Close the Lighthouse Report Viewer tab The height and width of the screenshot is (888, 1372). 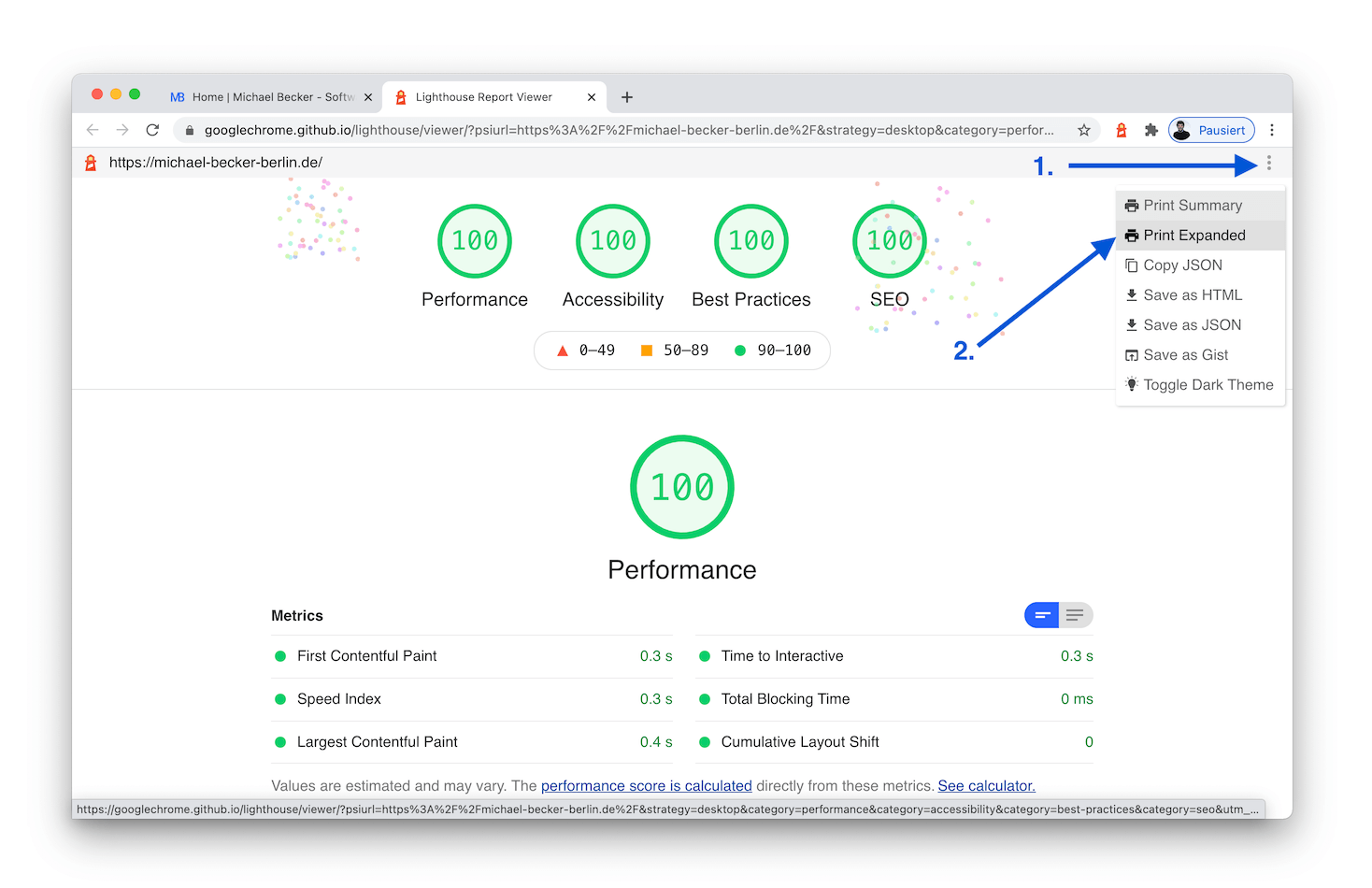pos(592,97)
